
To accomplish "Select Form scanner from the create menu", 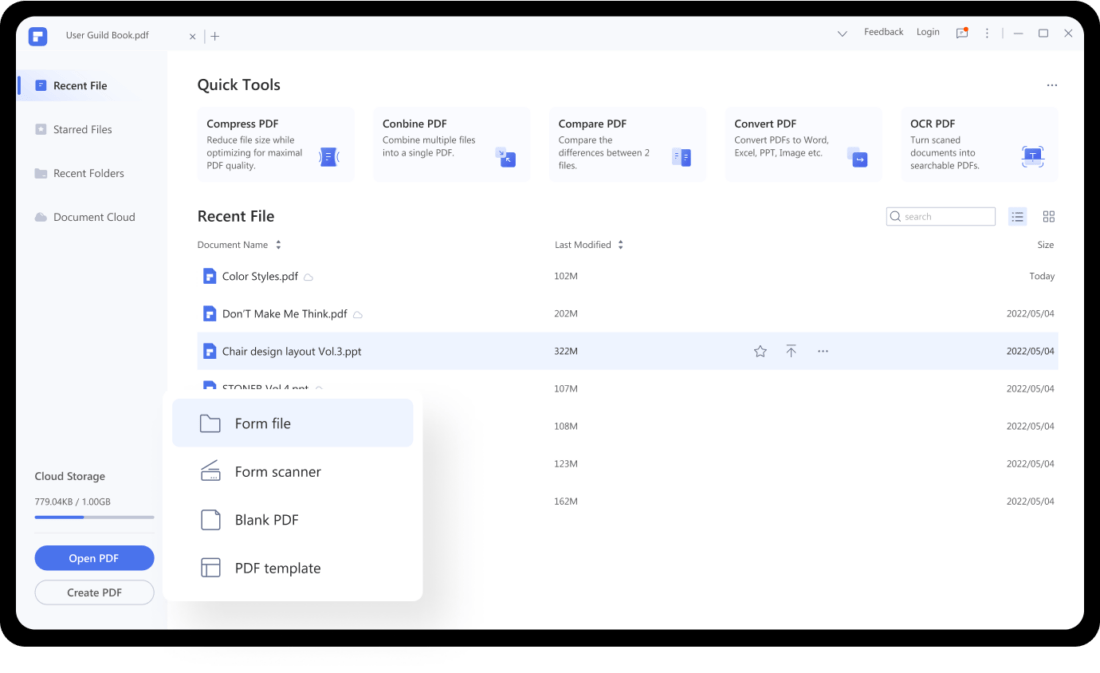I will pyautogui.click(x=277, y=472).
